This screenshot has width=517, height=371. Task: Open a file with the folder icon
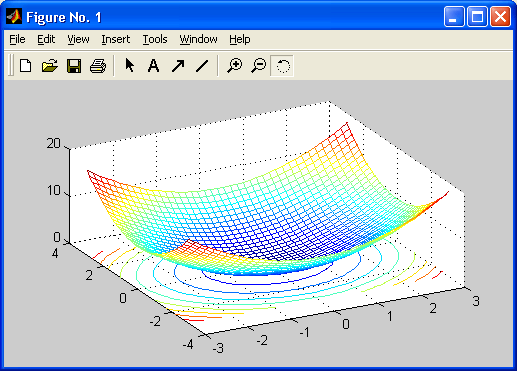click(50, 66)
